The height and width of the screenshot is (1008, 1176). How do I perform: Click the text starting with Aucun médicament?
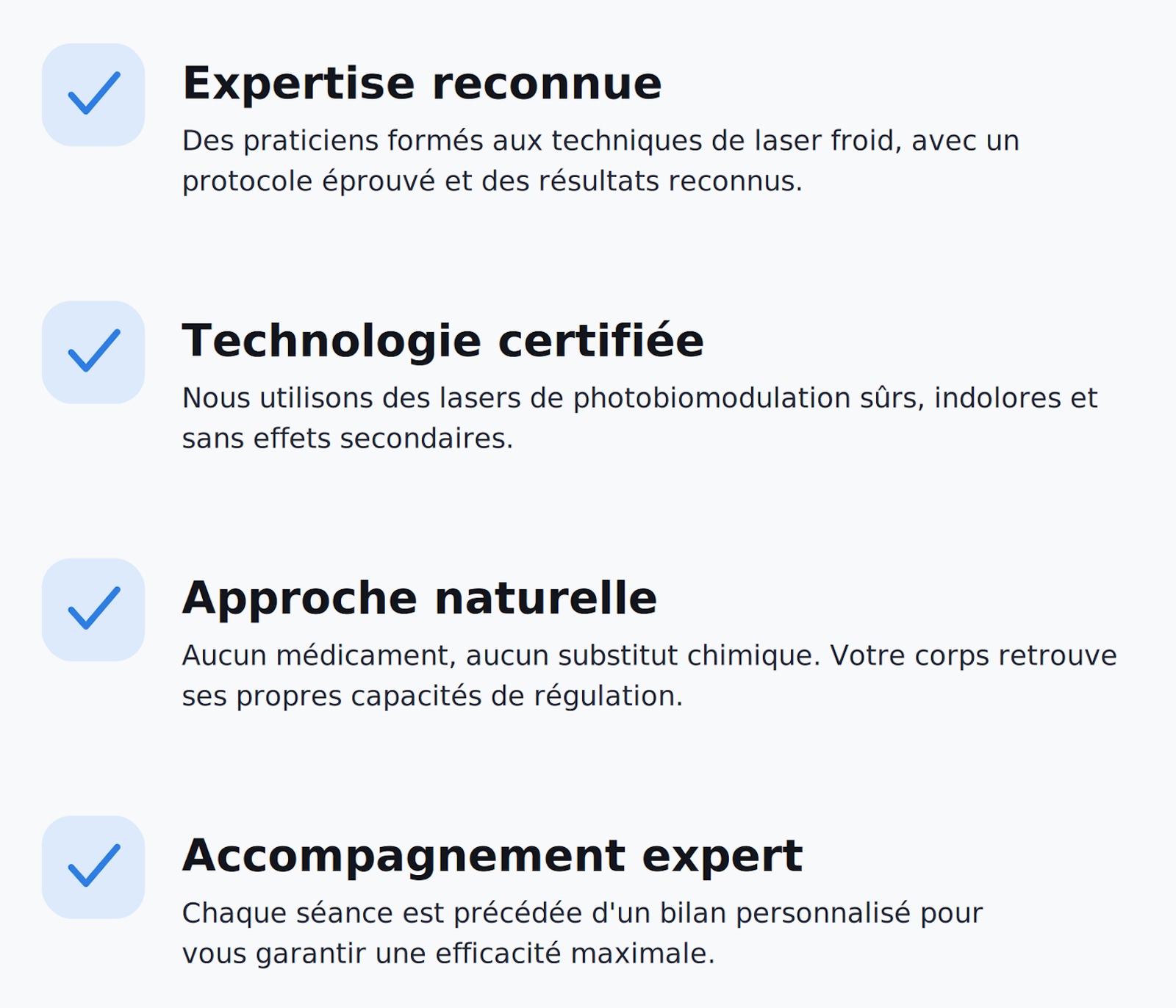[649, 675]
